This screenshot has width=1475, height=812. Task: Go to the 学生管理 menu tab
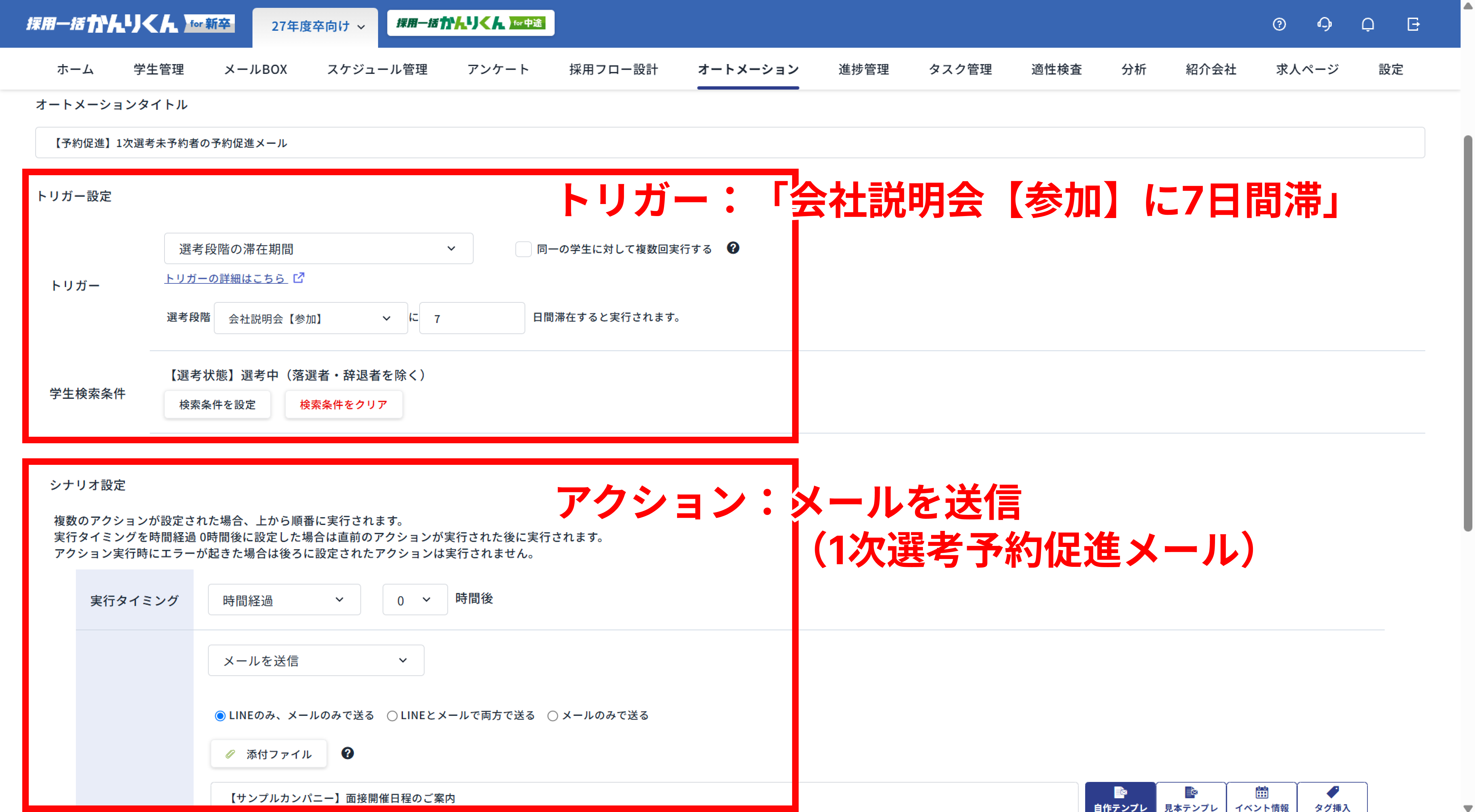pyautogui.click(x=159, y=69)
